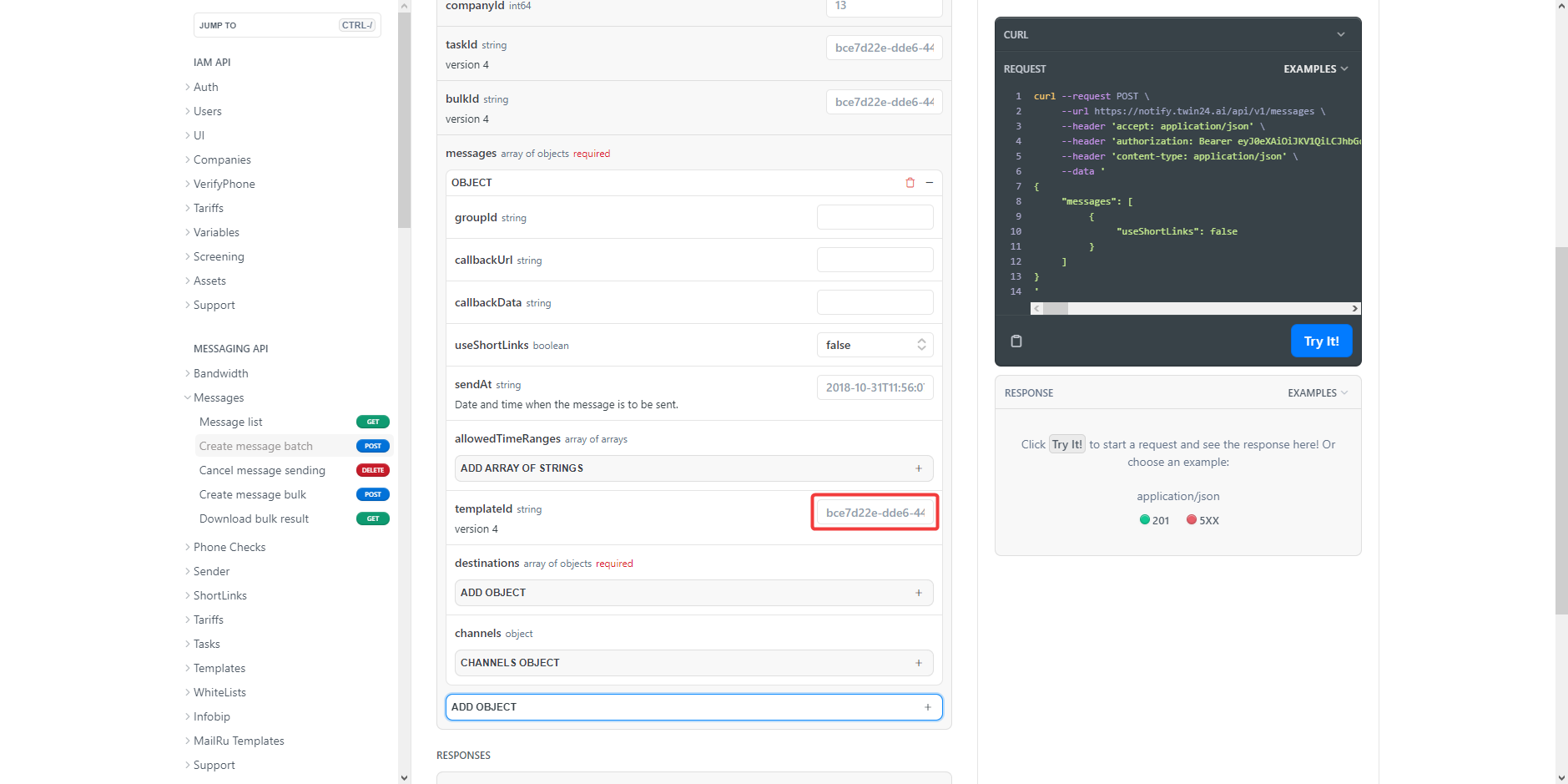The height and width of the screenshot is (784, 1568).
Task: Click the Try It! button
Action: click(x=1321, y=341)
